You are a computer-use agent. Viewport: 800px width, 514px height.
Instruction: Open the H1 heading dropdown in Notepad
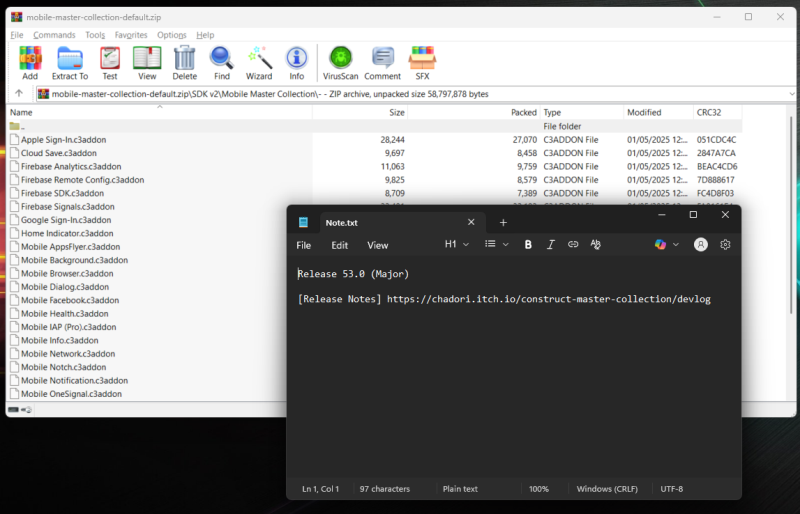[457, 244]
